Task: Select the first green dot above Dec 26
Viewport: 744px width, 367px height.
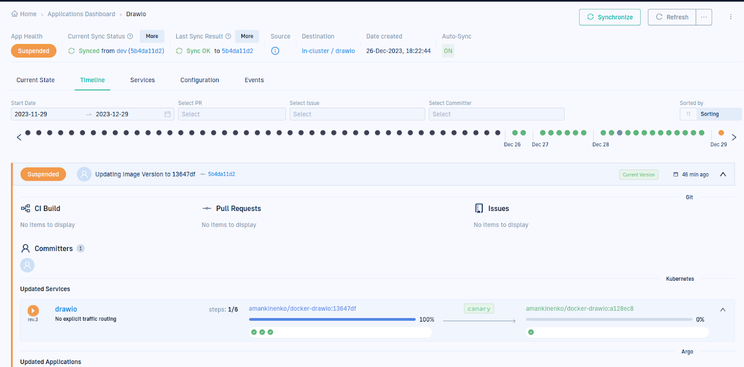Action: pyautogui.click(x=515, y=133)
